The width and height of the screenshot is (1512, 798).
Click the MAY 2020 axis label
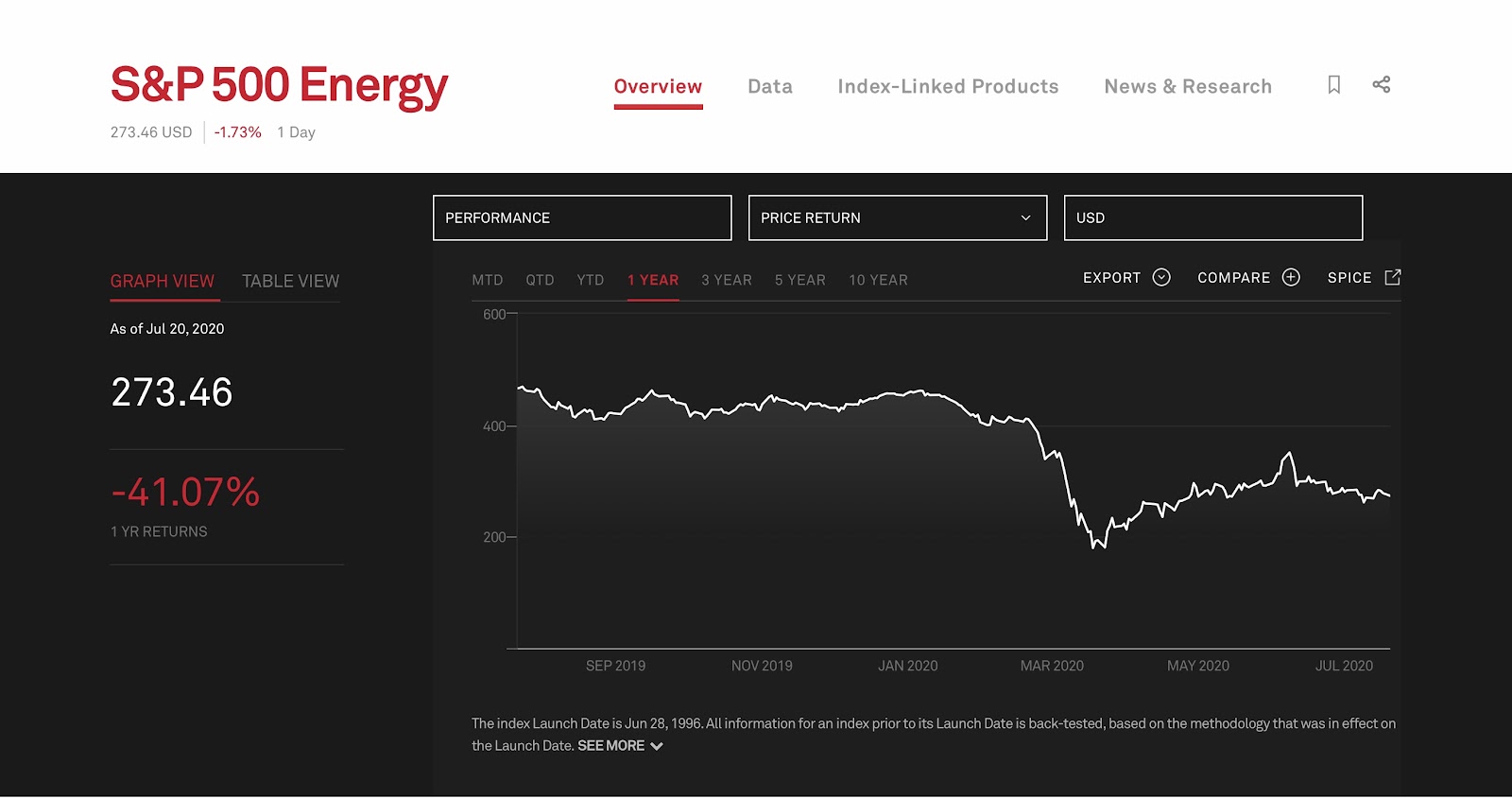click(x=1198, y=667)
